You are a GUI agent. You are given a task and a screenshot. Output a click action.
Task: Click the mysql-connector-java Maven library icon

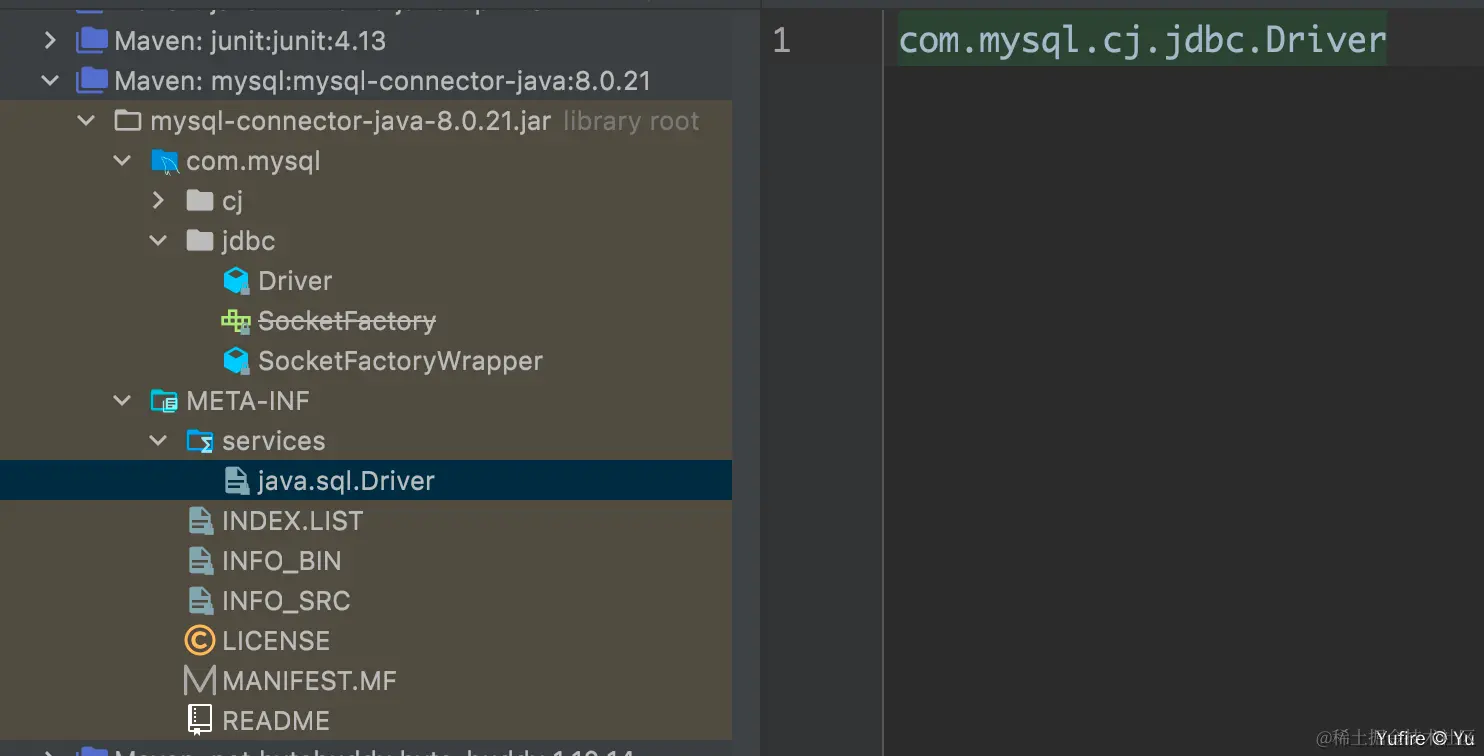(92, 81)
